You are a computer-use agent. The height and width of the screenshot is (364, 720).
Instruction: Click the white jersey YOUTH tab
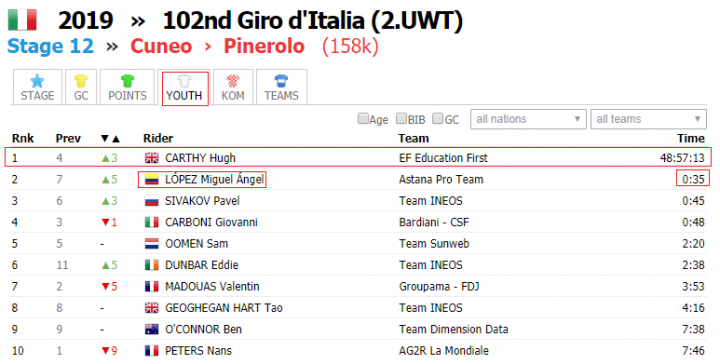(184, 88)
